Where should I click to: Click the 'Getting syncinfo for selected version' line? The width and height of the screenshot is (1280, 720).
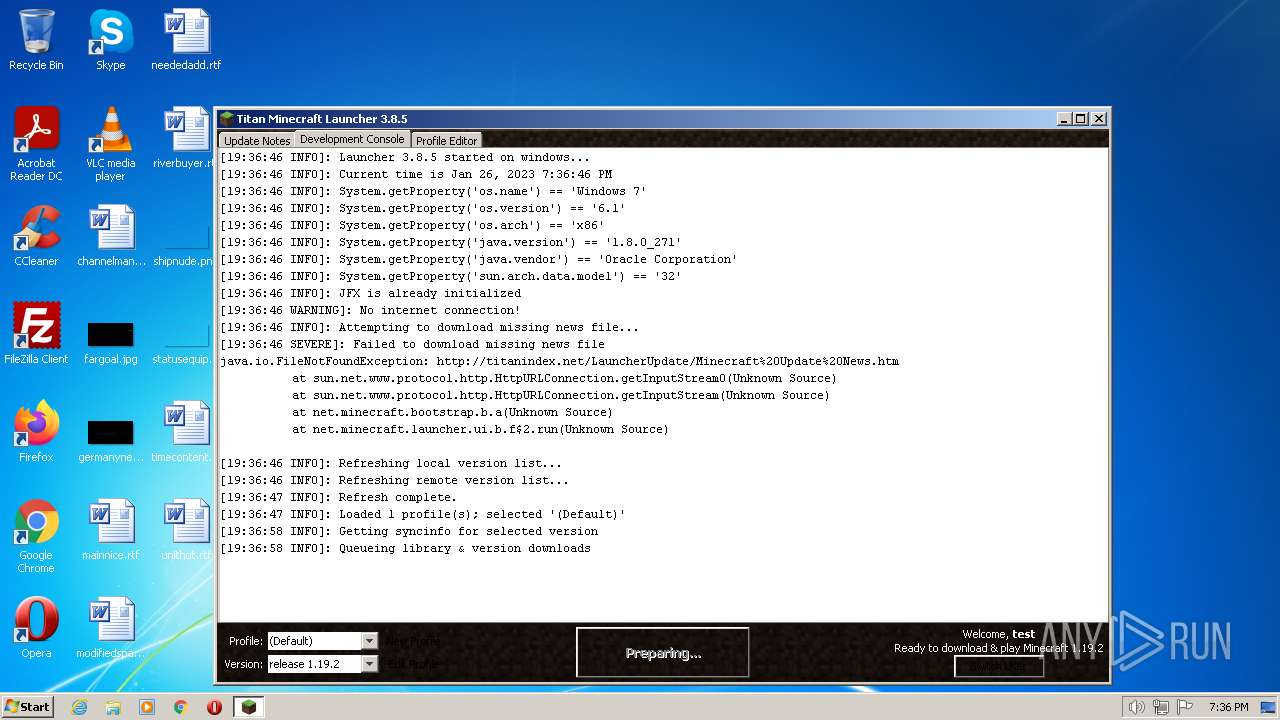click(x=409, y=531)
